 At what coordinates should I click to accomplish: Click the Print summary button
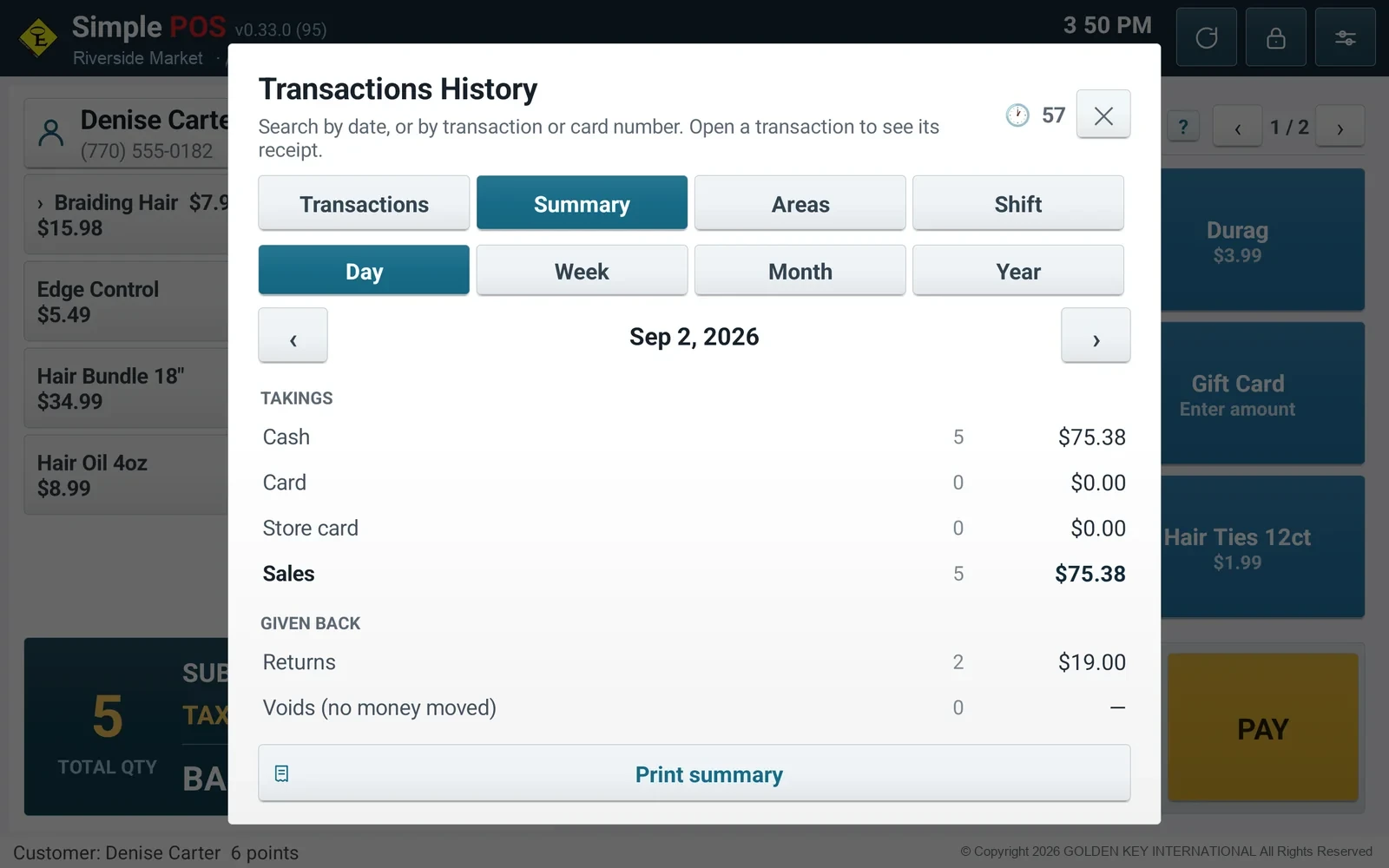coord(694,773)
